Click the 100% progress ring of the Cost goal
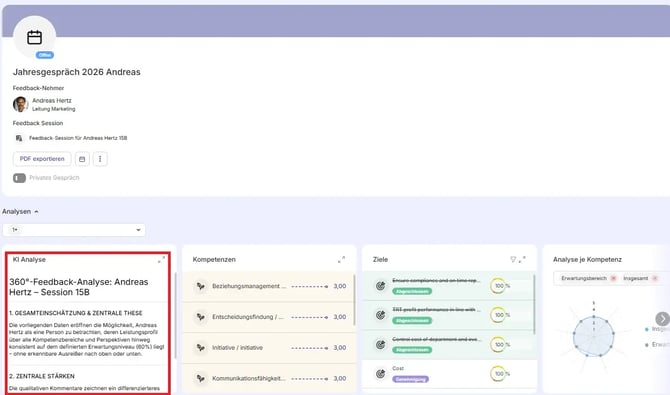 498,374
